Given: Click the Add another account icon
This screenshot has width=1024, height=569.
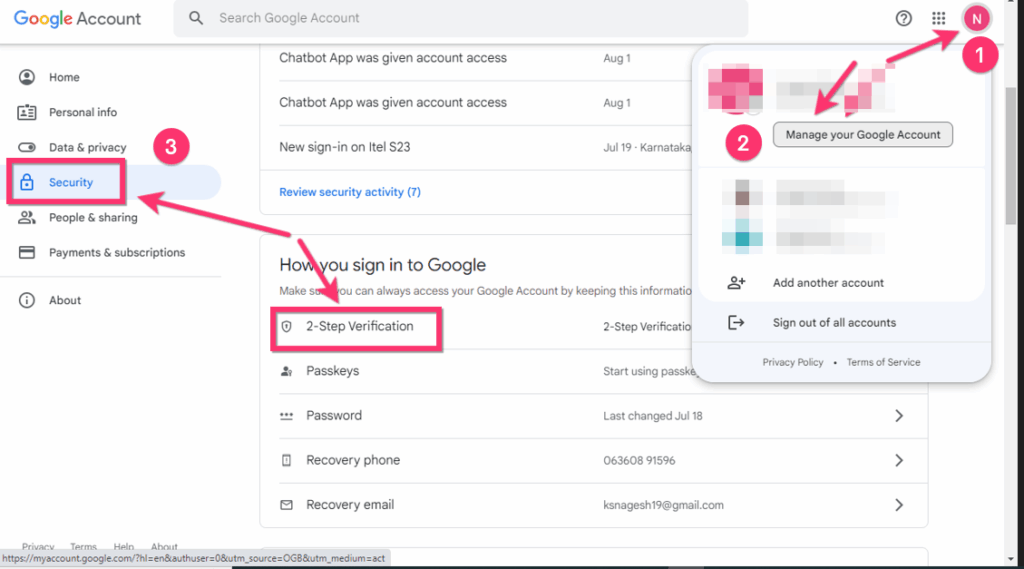Looking at the screenshot, I should point(736,283).
